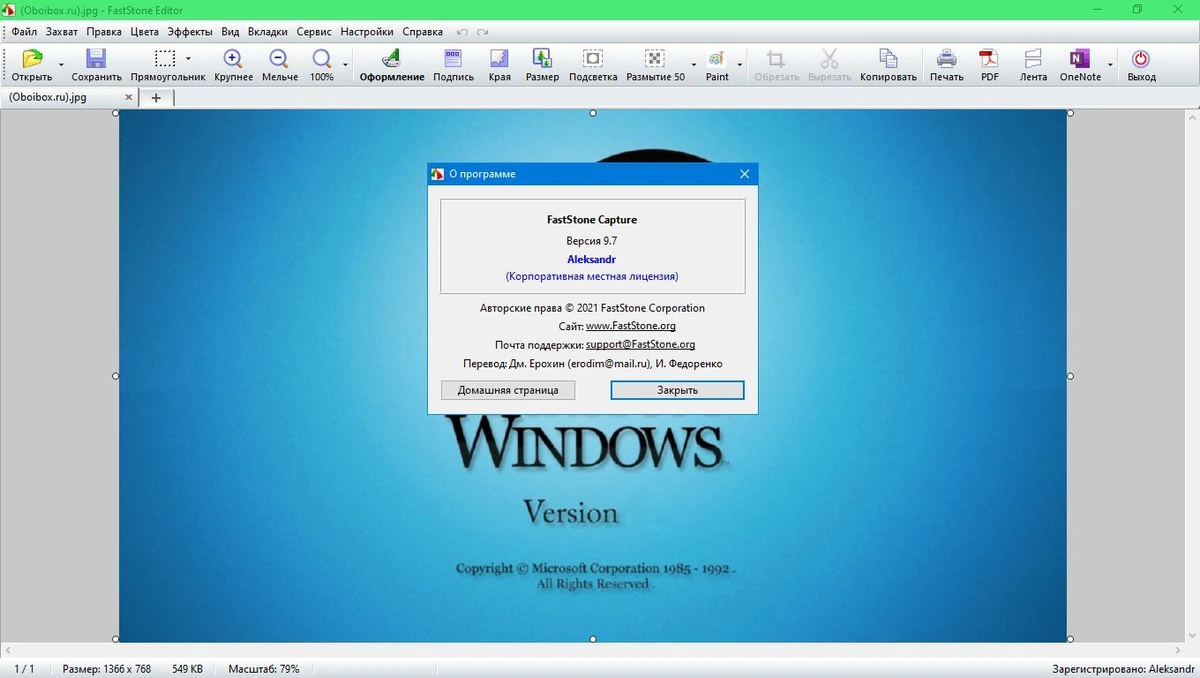Expand the dropdown arrow next to Открыть
Screen dimensions: 1200x678
coord(62,64)
